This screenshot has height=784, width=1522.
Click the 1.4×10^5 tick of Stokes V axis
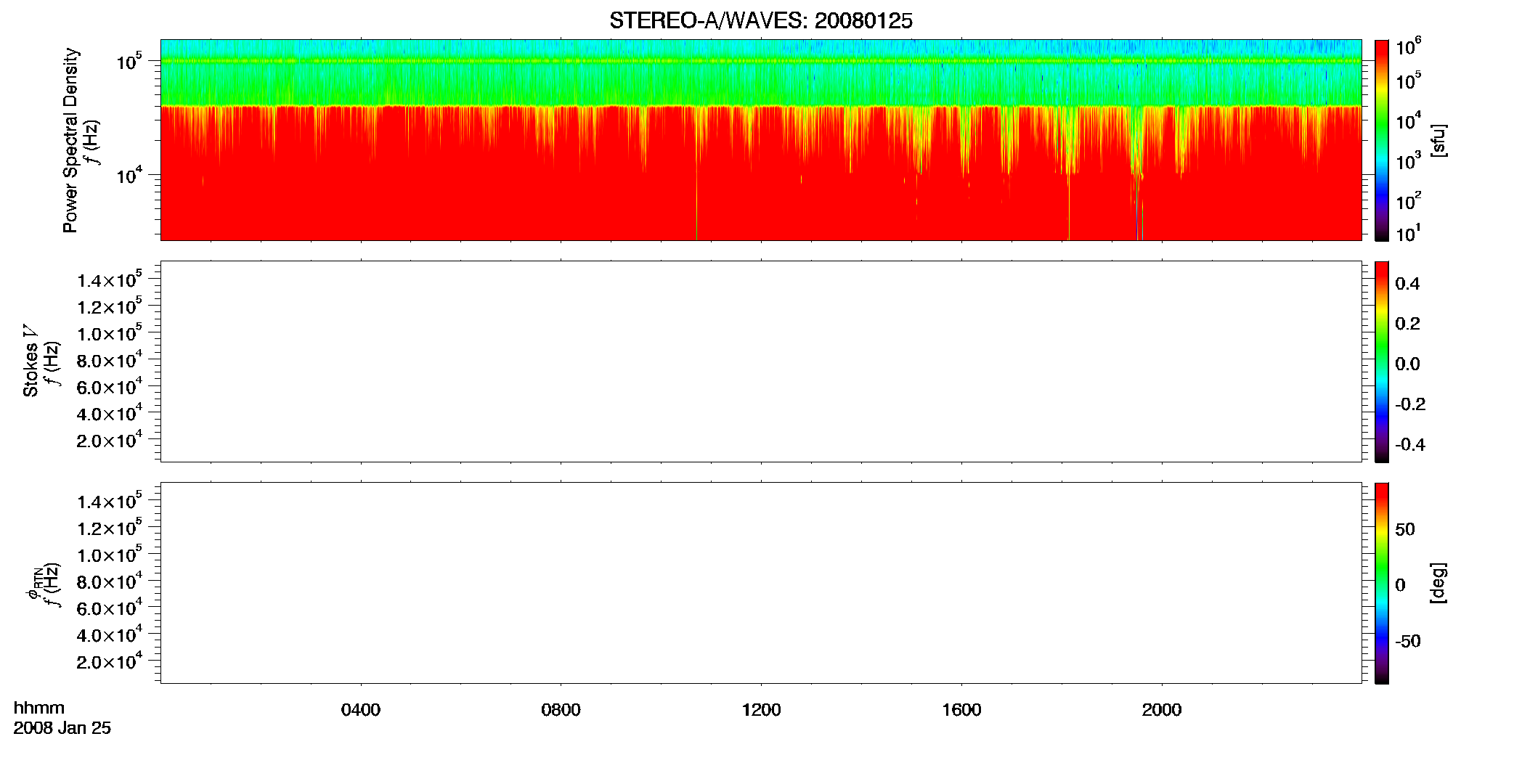point(110,280)
